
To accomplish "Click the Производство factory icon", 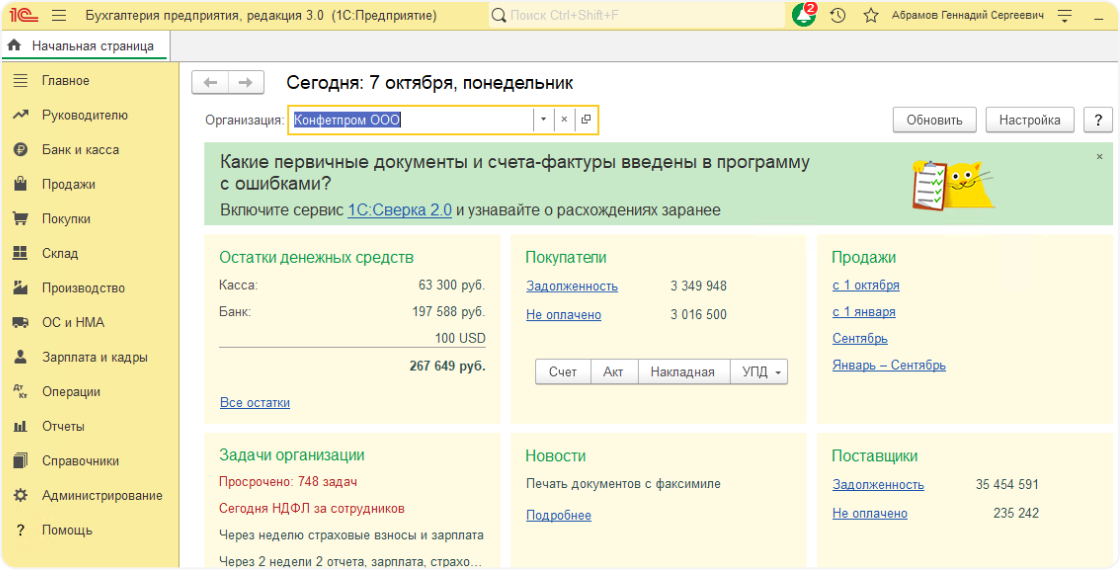I will pyautogui.click(x=21, y=288).
